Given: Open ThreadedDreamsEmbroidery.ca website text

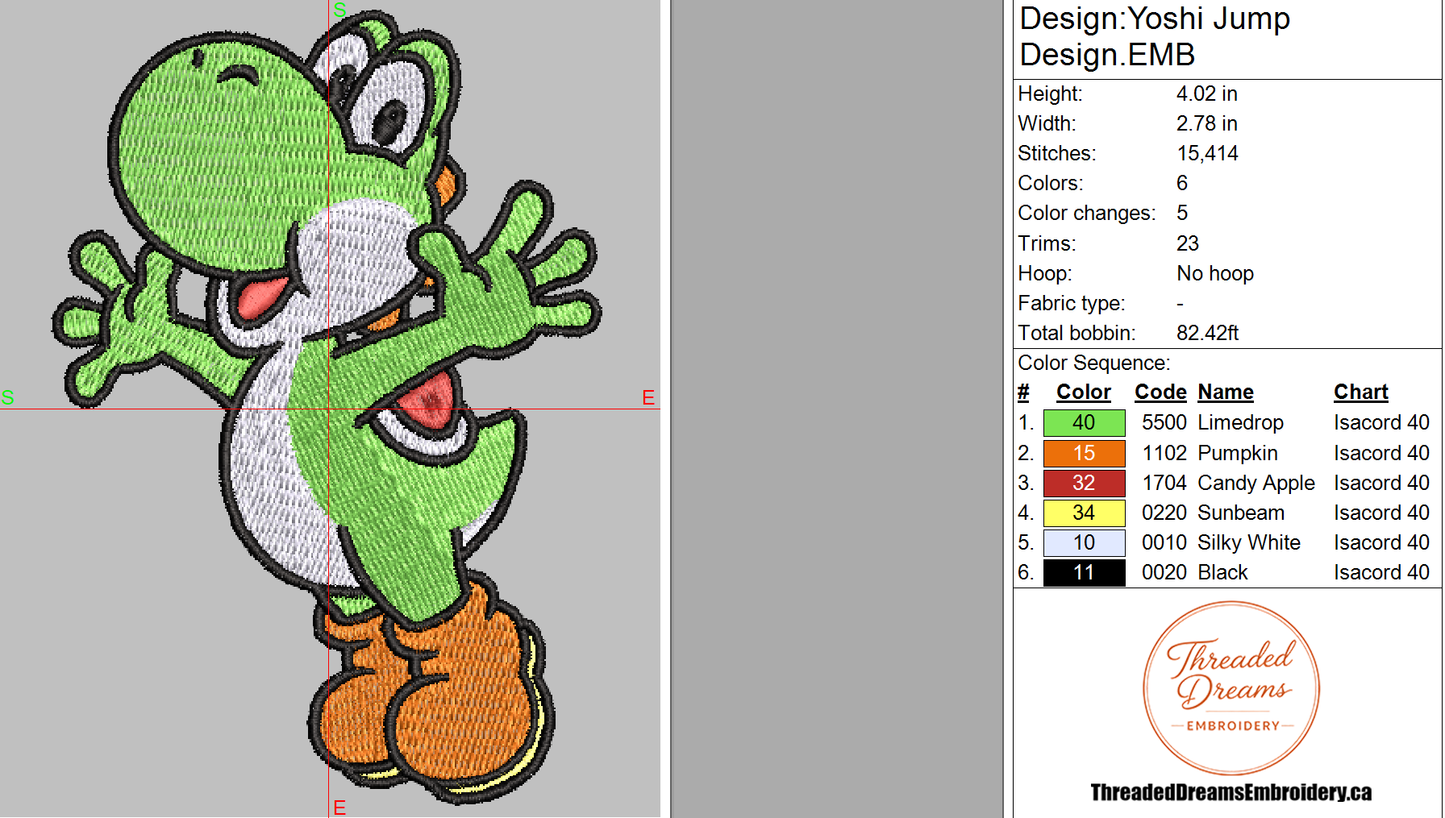Looking at the screenshot, I should (x=1231, y=793).
